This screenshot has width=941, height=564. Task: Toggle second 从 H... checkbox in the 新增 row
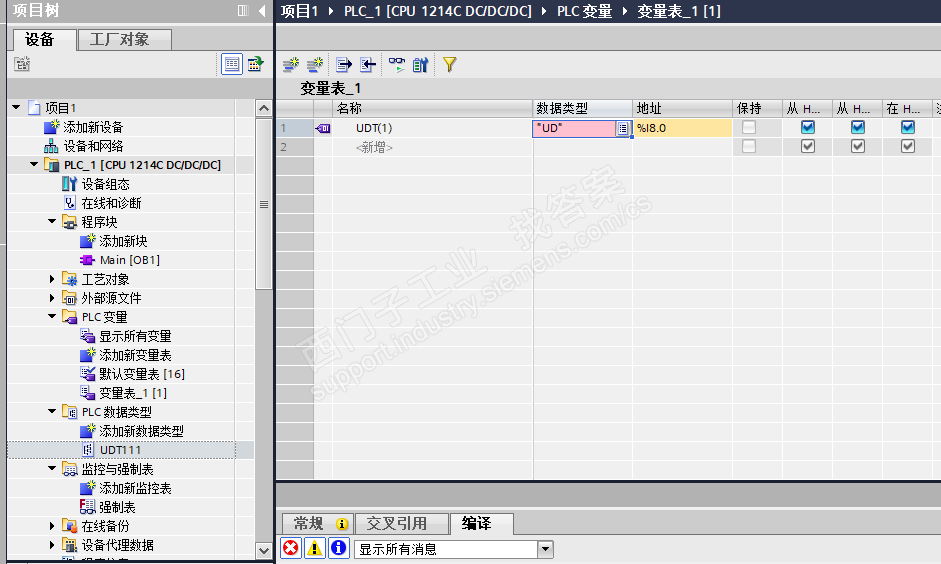pos(858,146)
